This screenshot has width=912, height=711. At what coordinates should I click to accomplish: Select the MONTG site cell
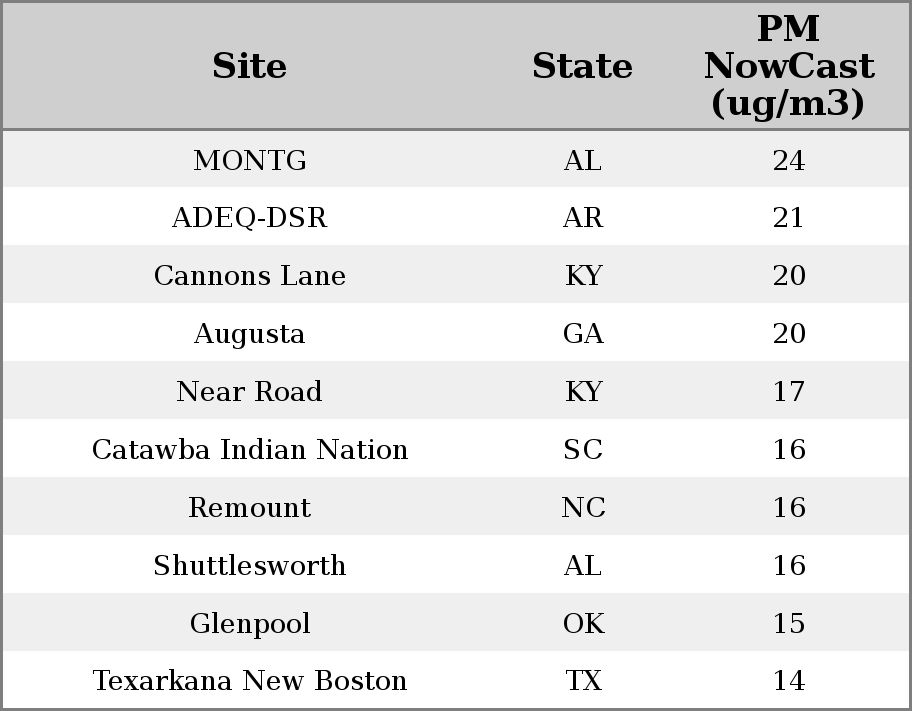(x=250, y=161)
